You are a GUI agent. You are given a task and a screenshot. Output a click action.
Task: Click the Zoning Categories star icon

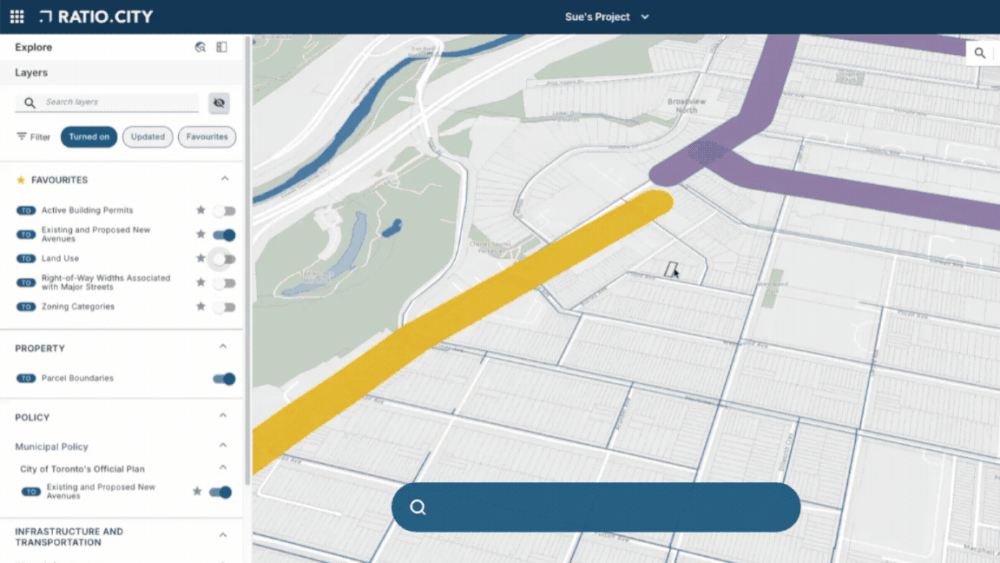200,306
